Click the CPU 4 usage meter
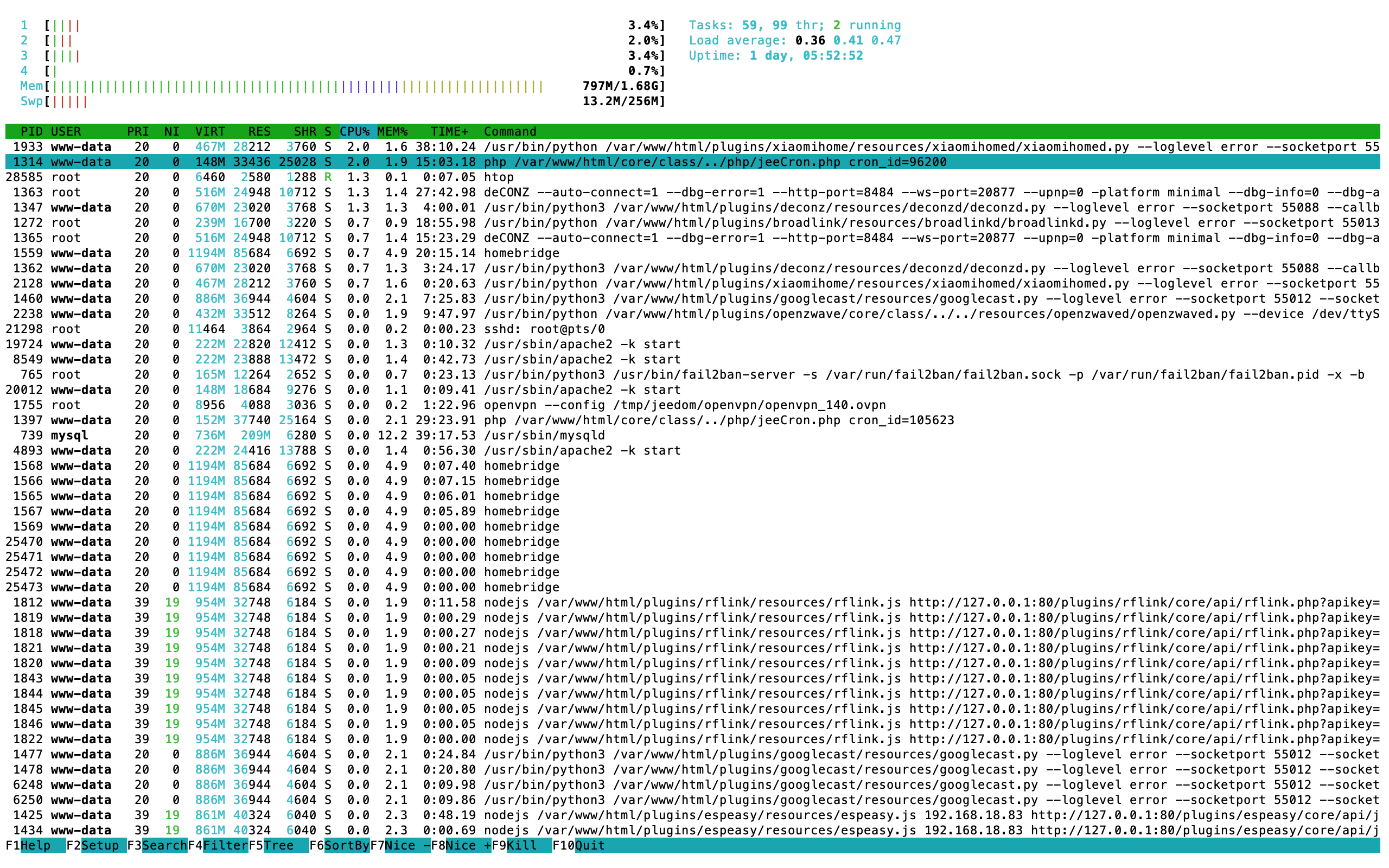Image resolution: width=1389 pixels, height=868 pixels. (343, 71)
